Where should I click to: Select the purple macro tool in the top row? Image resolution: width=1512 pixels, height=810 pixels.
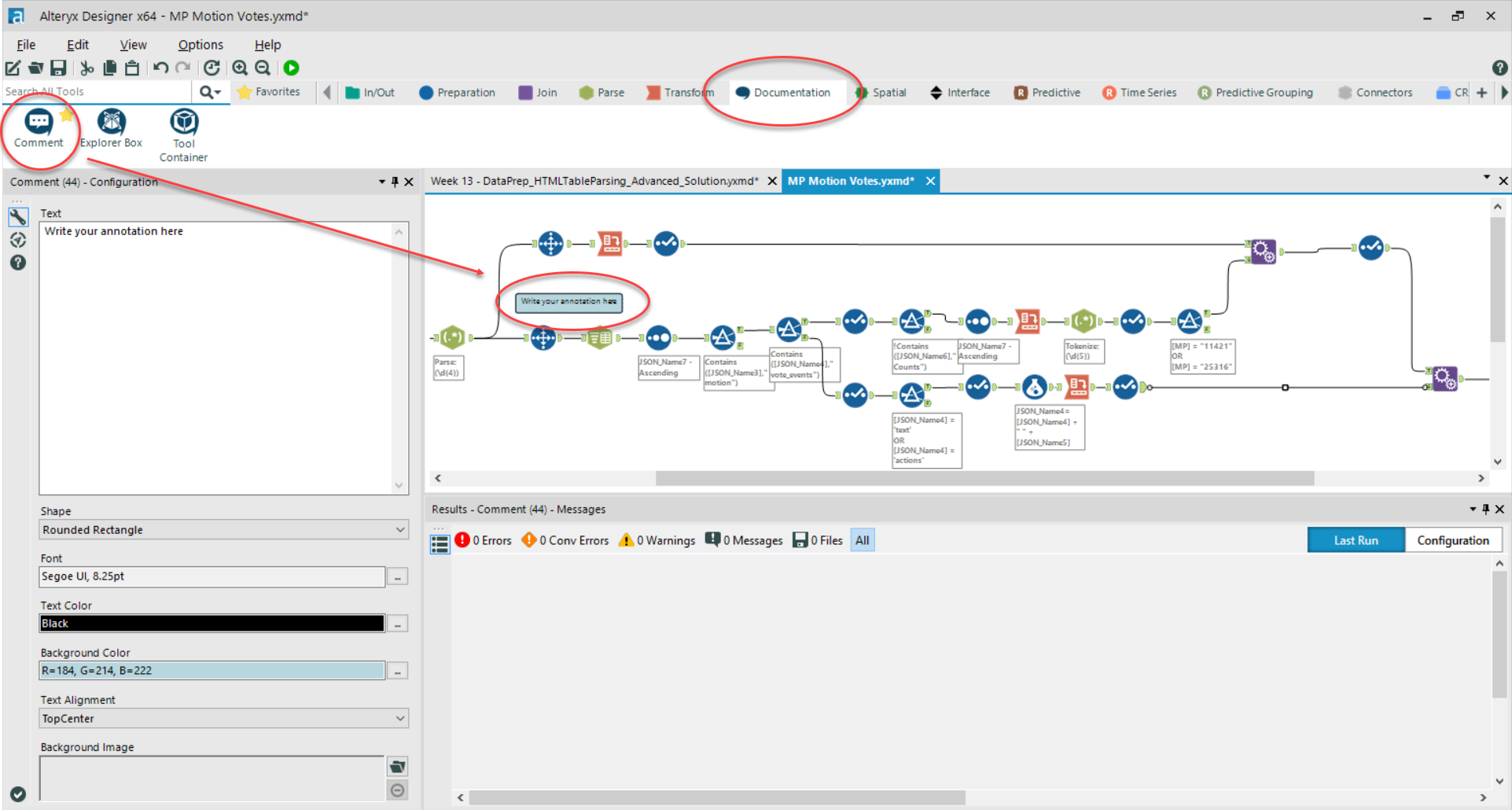point(1263,252)
